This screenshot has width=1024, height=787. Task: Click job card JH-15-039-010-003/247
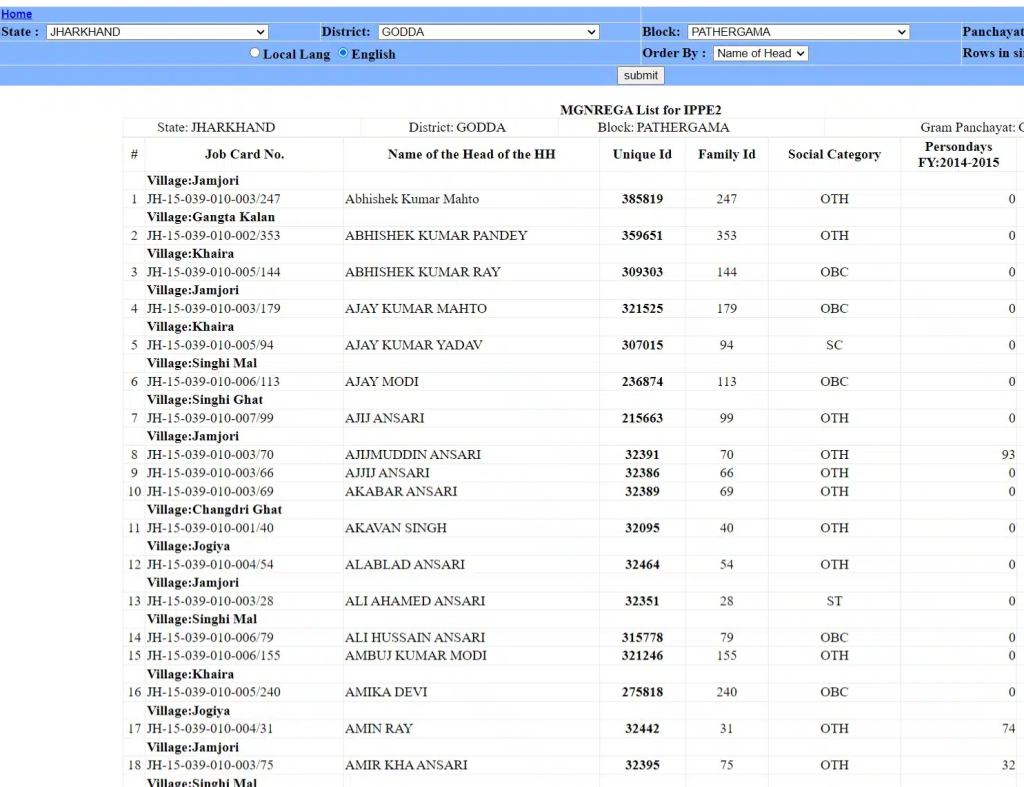(x=213, y=199)
